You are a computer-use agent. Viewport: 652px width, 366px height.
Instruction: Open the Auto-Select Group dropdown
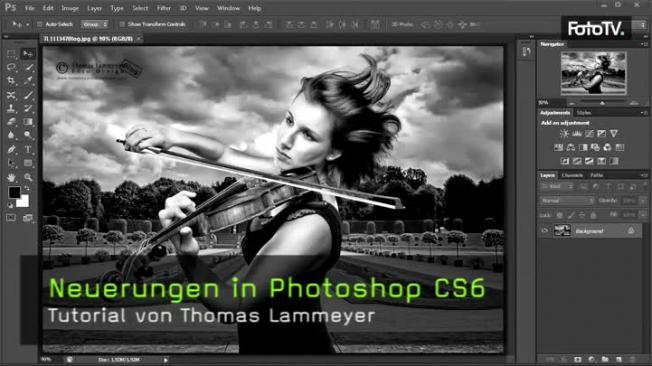click(x=94, y=25)
